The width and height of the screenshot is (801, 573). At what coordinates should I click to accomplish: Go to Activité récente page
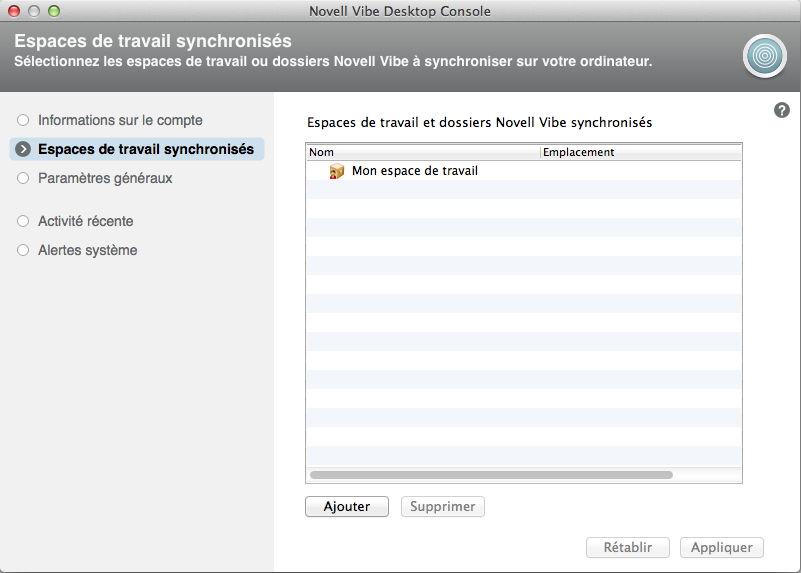coord(86,221)
